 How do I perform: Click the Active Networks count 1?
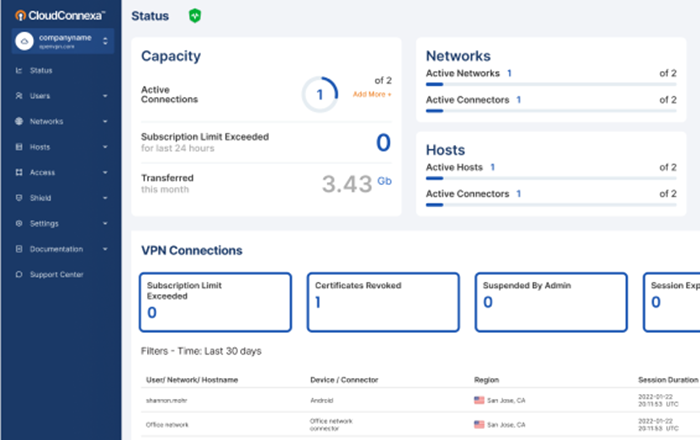(x=509, y=73)
